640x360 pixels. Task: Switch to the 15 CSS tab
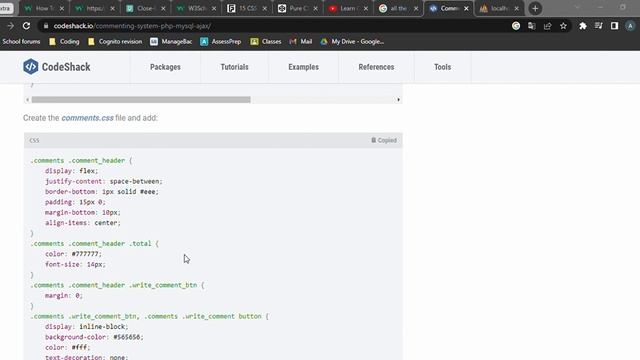pyautogui.click(x=247, y=8)
